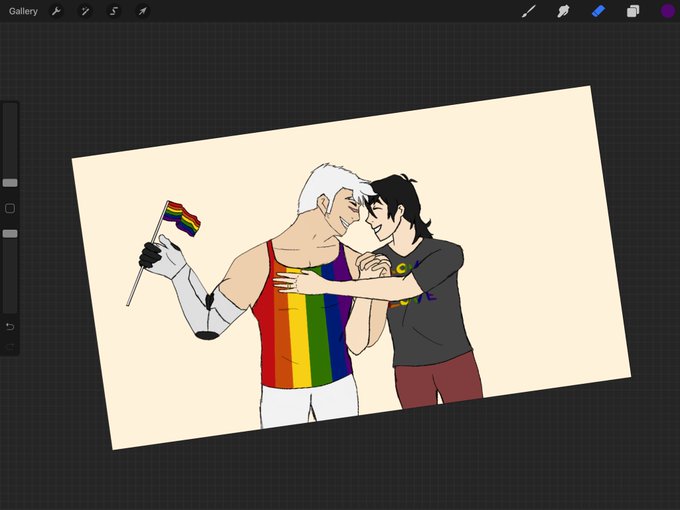Select the blue Eraser tool
This screenshot has height=510, width=680.
598,11
